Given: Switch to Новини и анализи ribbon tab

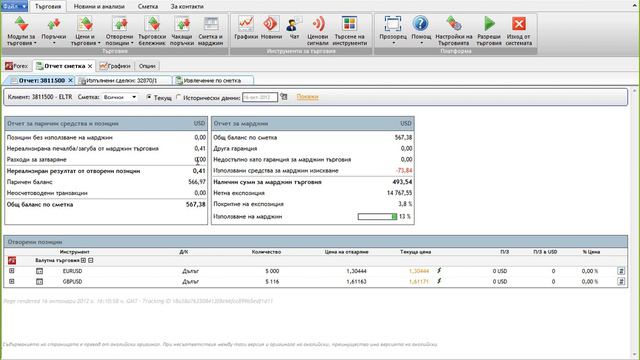Looking at the screenshot, I should coord(99,7).
